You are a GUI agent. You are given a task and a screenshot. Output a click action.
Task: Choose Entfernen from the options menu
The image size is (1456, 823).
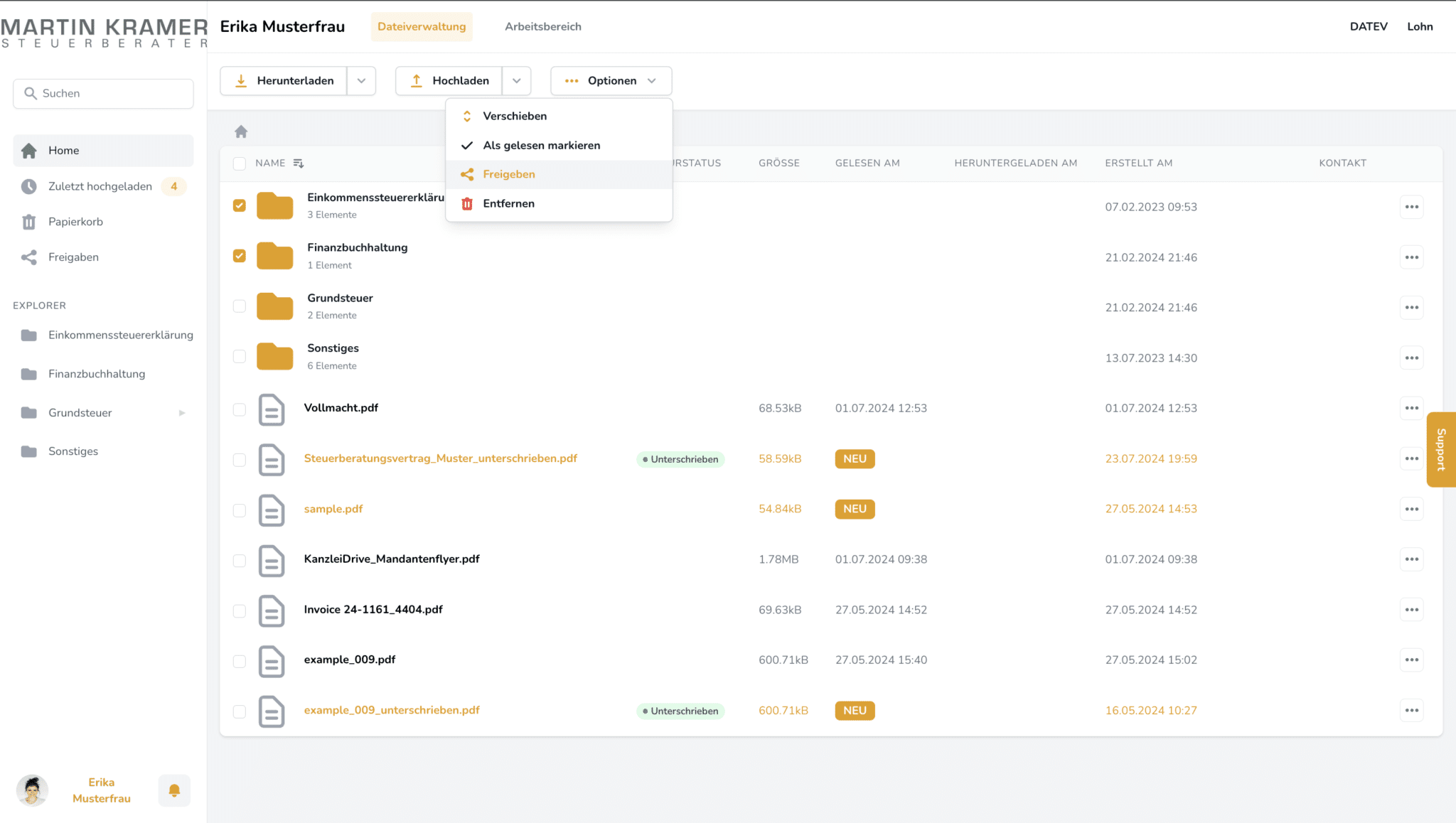tap(559, 203)
